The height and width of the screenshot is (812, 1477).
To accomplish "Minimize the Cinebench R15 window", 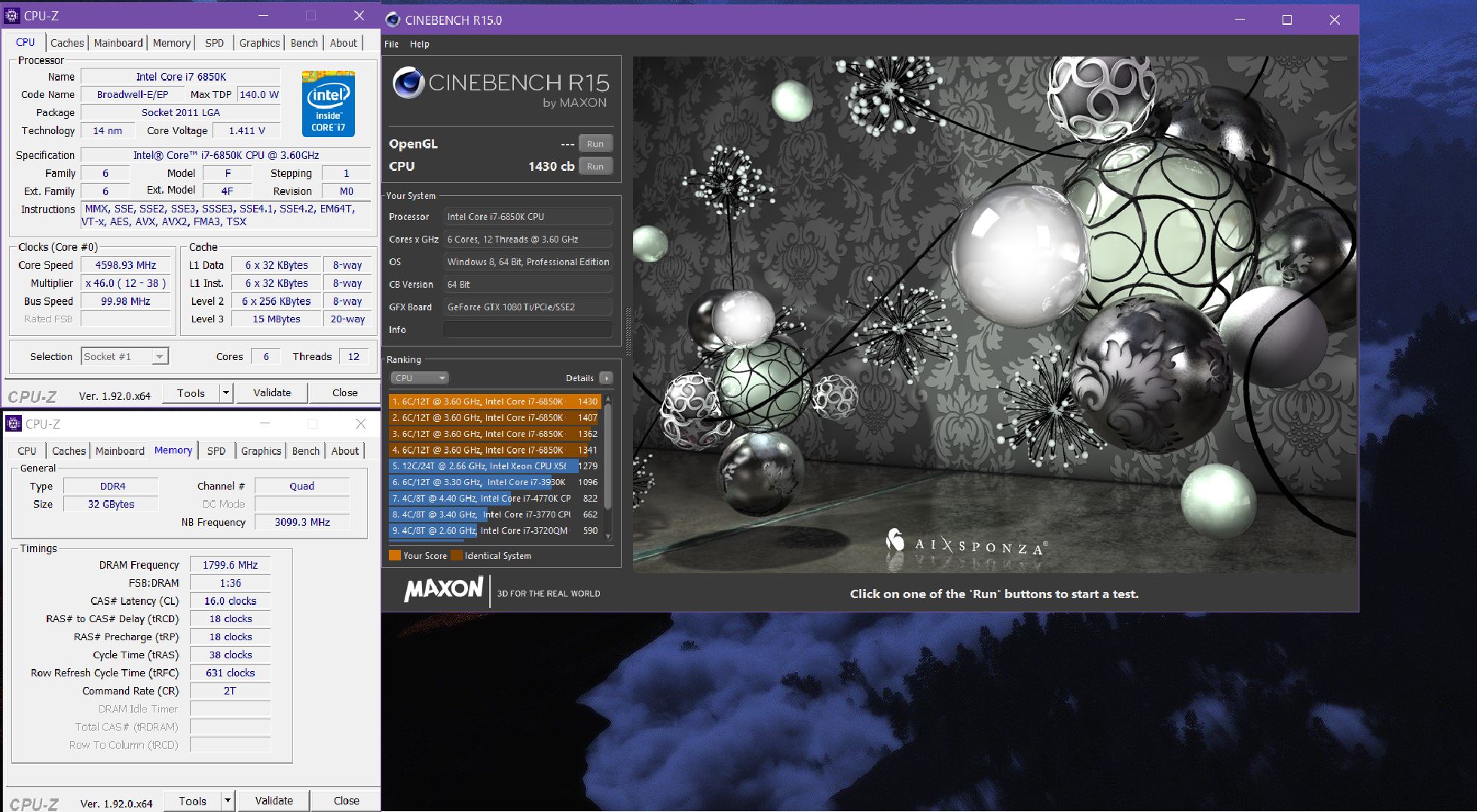I will [1240, 20].
